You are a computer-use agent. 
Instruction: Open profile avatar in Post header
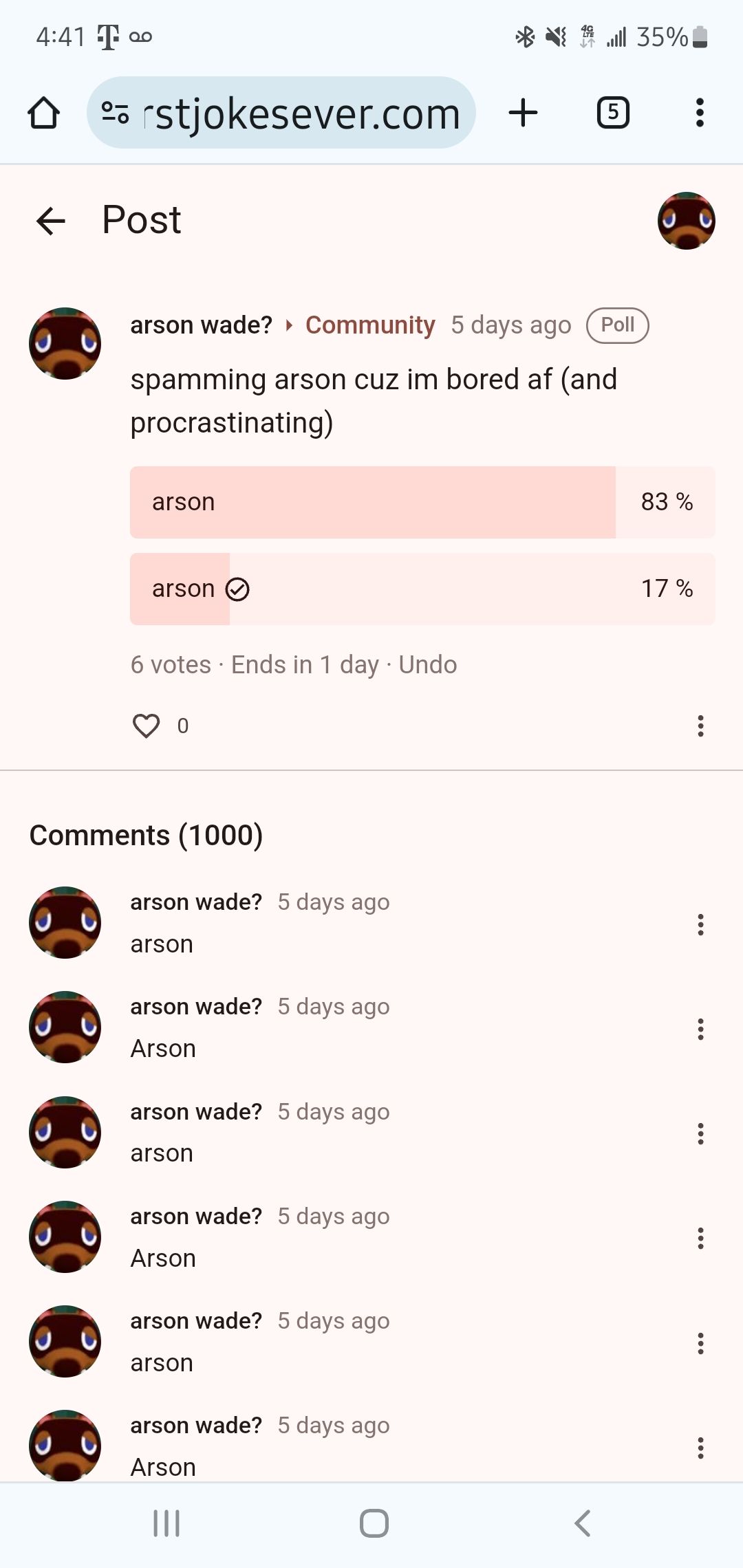coord(686,221)
